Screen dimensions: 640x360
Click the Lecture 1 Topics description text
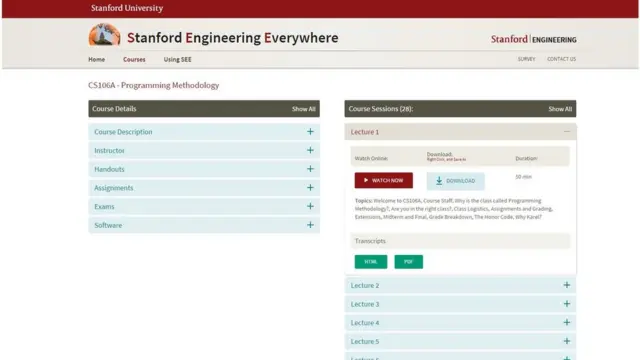453,209
